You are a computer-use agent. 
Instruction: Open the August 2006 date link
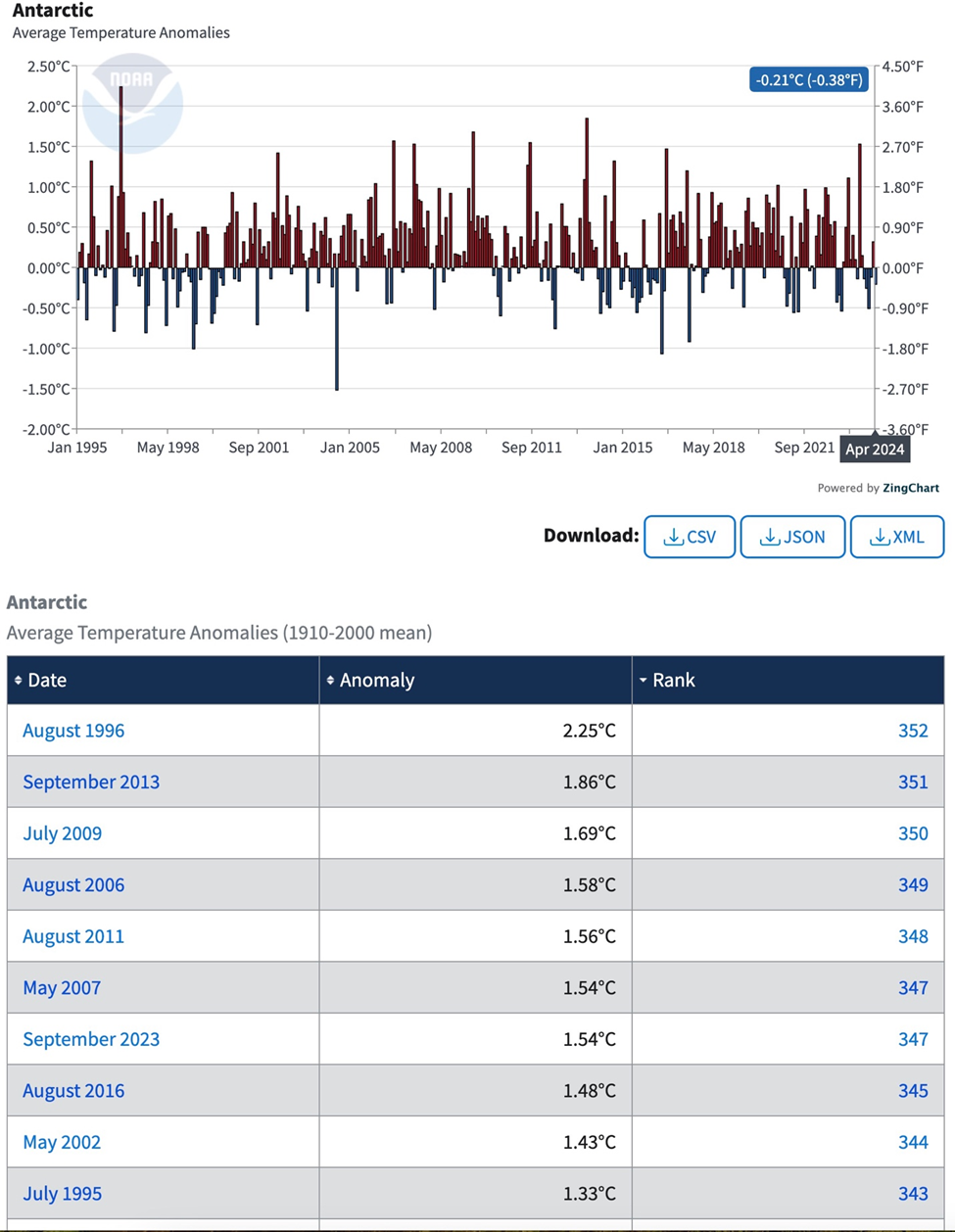click(73, 884)
